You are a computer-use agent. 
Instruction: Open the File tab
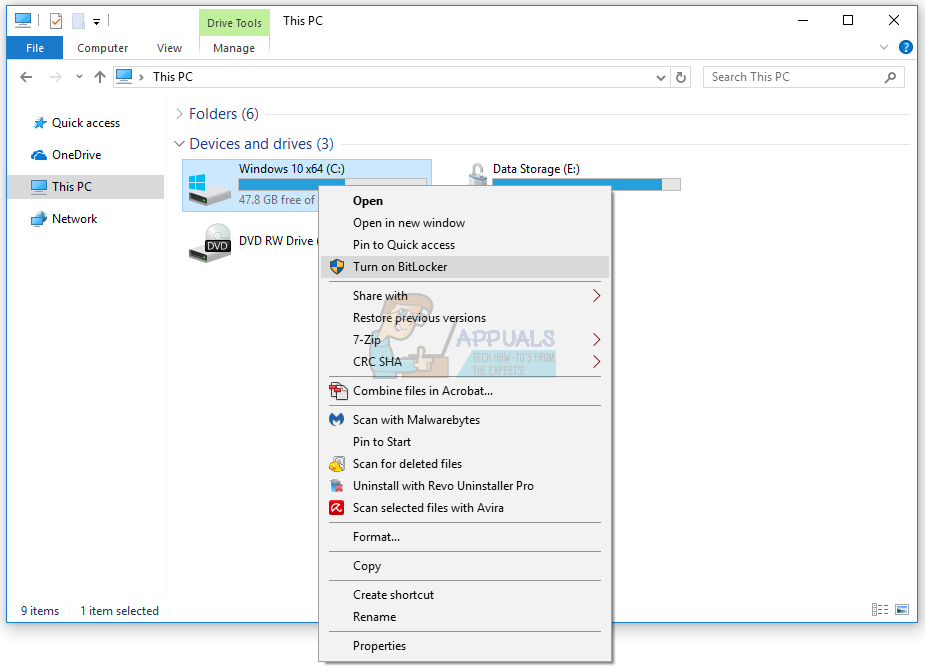pos(35,48)
